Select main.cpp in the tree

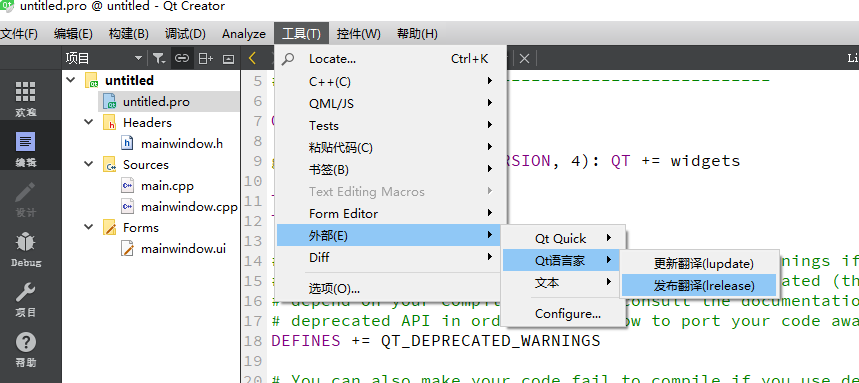click(167, 186)
